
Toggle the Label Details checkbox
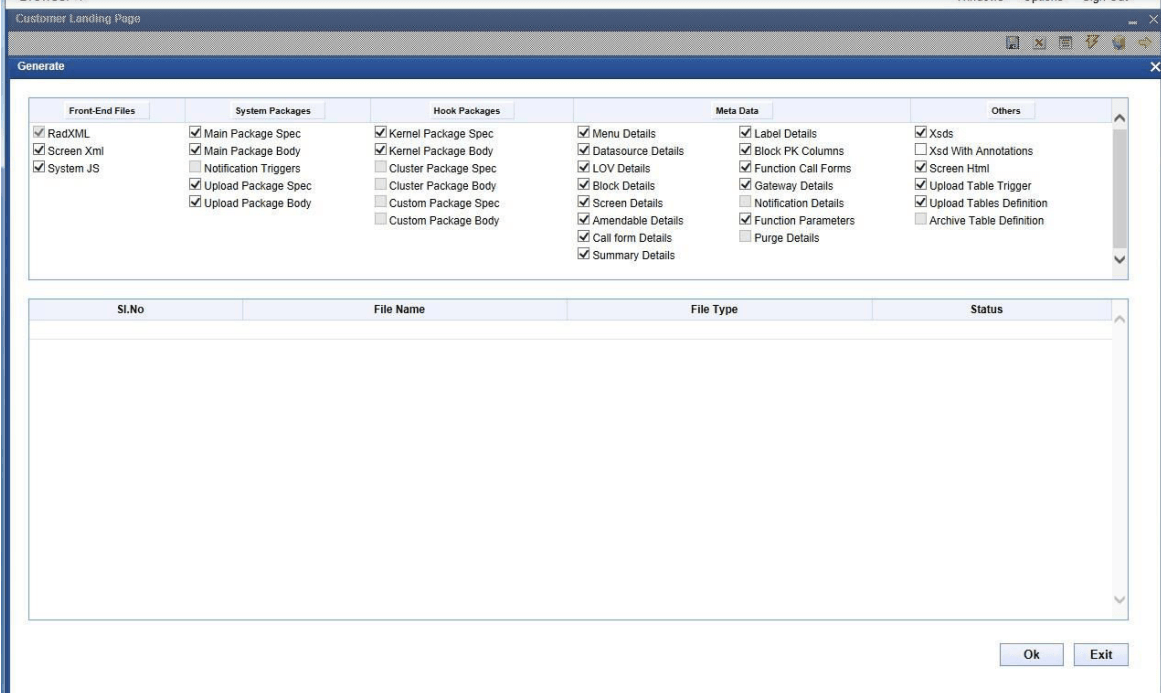click(746, 133)
